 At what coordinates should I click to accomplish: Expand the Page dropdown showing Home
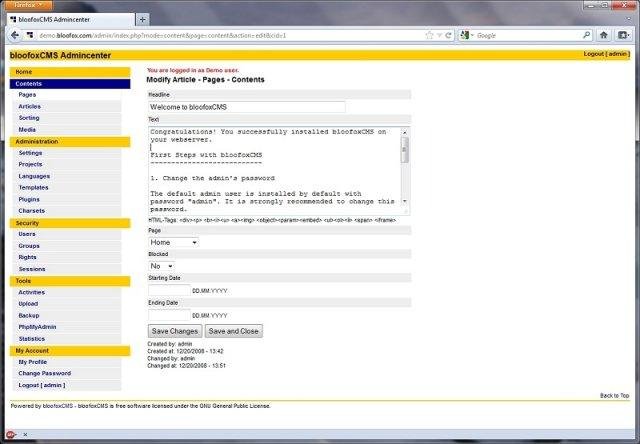pos(173,242)
